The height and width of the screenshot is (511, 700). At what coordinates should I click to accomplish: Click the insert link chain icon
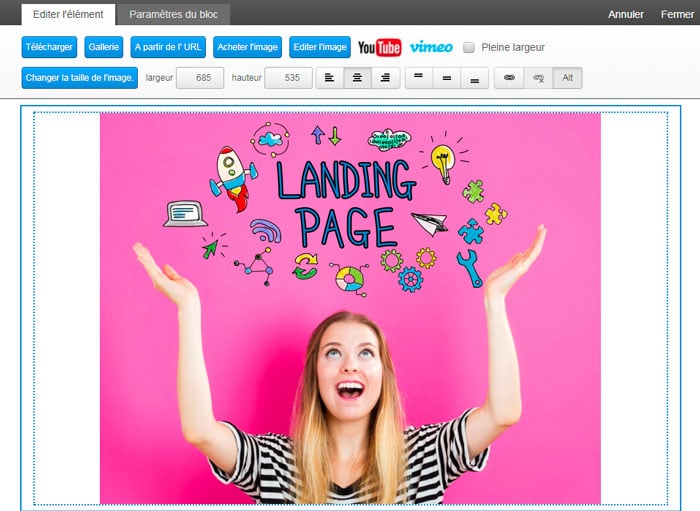pos(509,78)
